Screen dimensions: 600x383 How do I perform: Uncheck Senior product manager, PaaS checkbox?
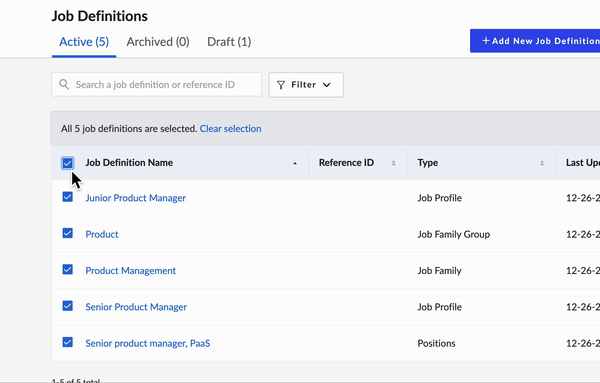(67, 342)
